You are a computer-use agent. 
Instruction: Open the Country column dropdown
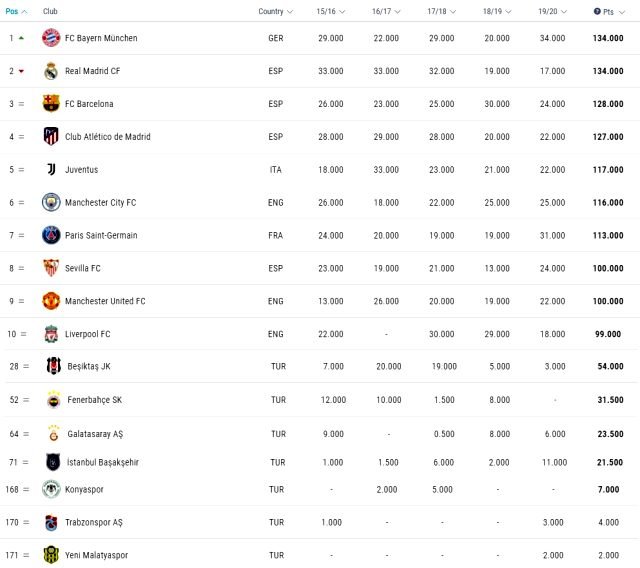[x=275, y=12]
